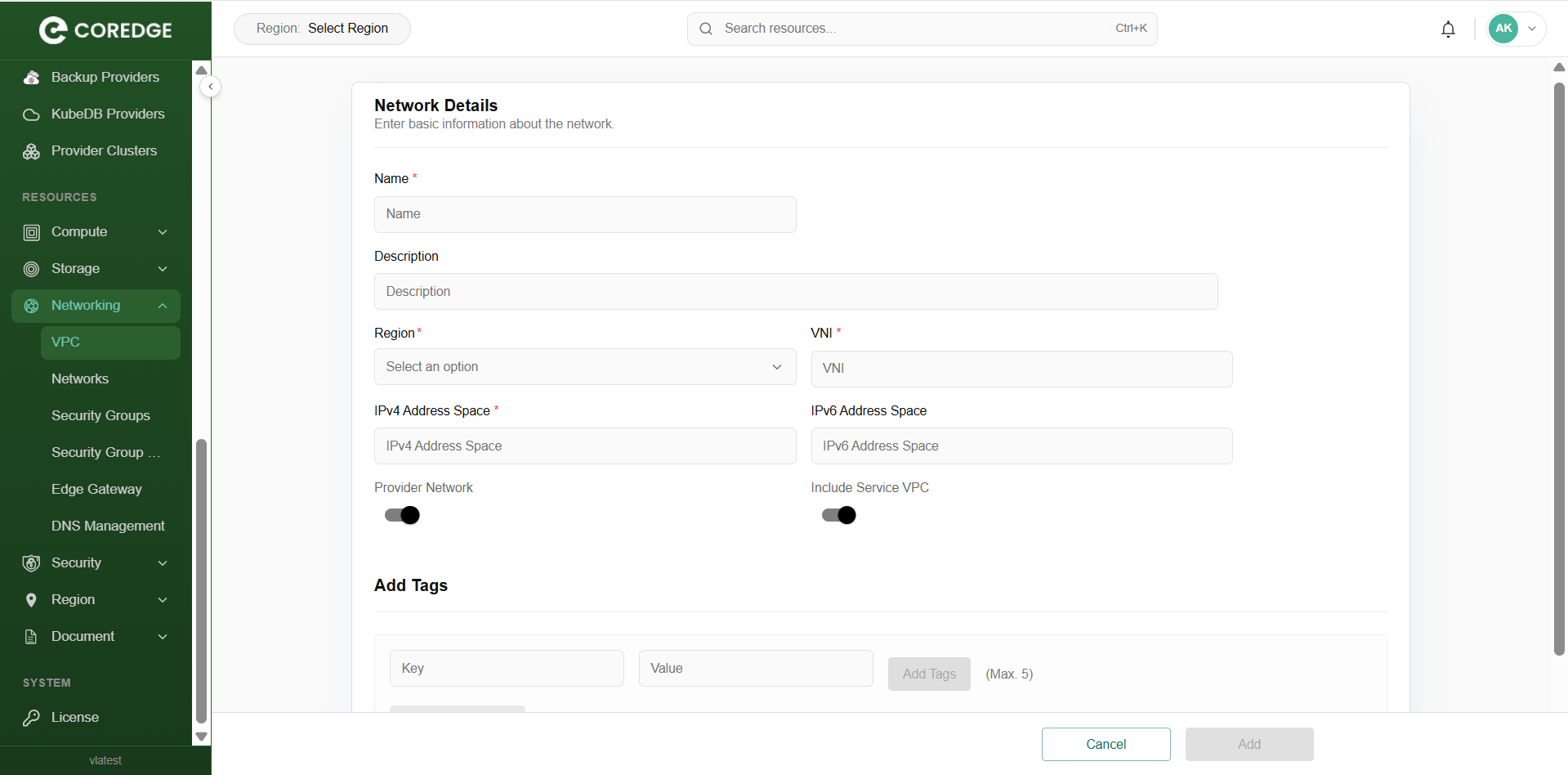The height and width of the screenshot is (775, 1568).
Task: Click the Coredge logo in sidebar
Action: (x=105, y=30)
